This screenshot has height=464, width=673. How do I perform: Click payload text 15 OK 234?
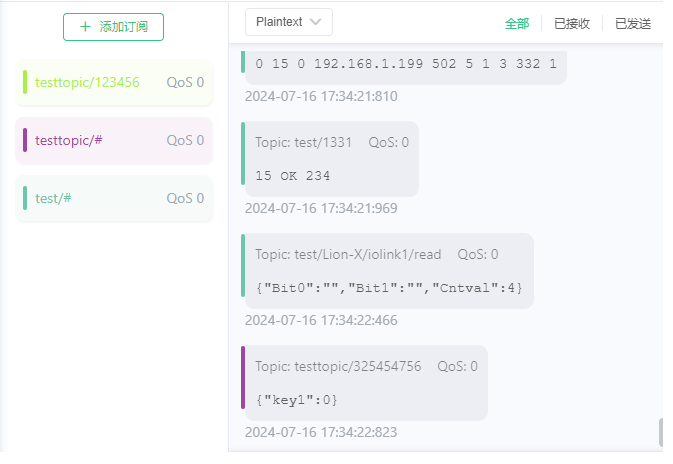[x=293, y=176]
